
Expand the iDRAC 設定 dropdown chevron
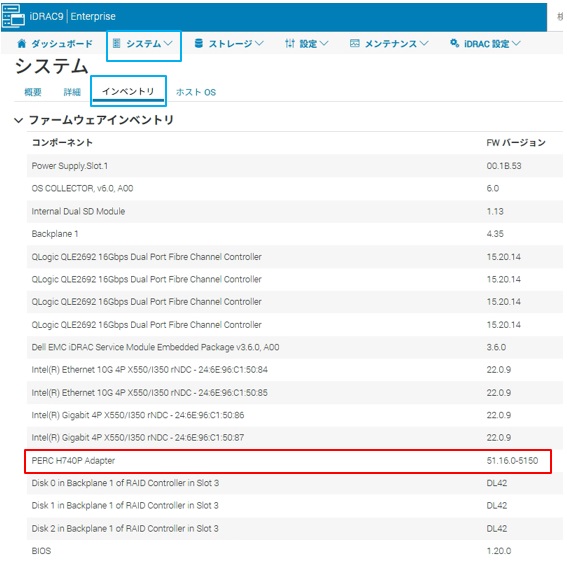coord(516,44)
